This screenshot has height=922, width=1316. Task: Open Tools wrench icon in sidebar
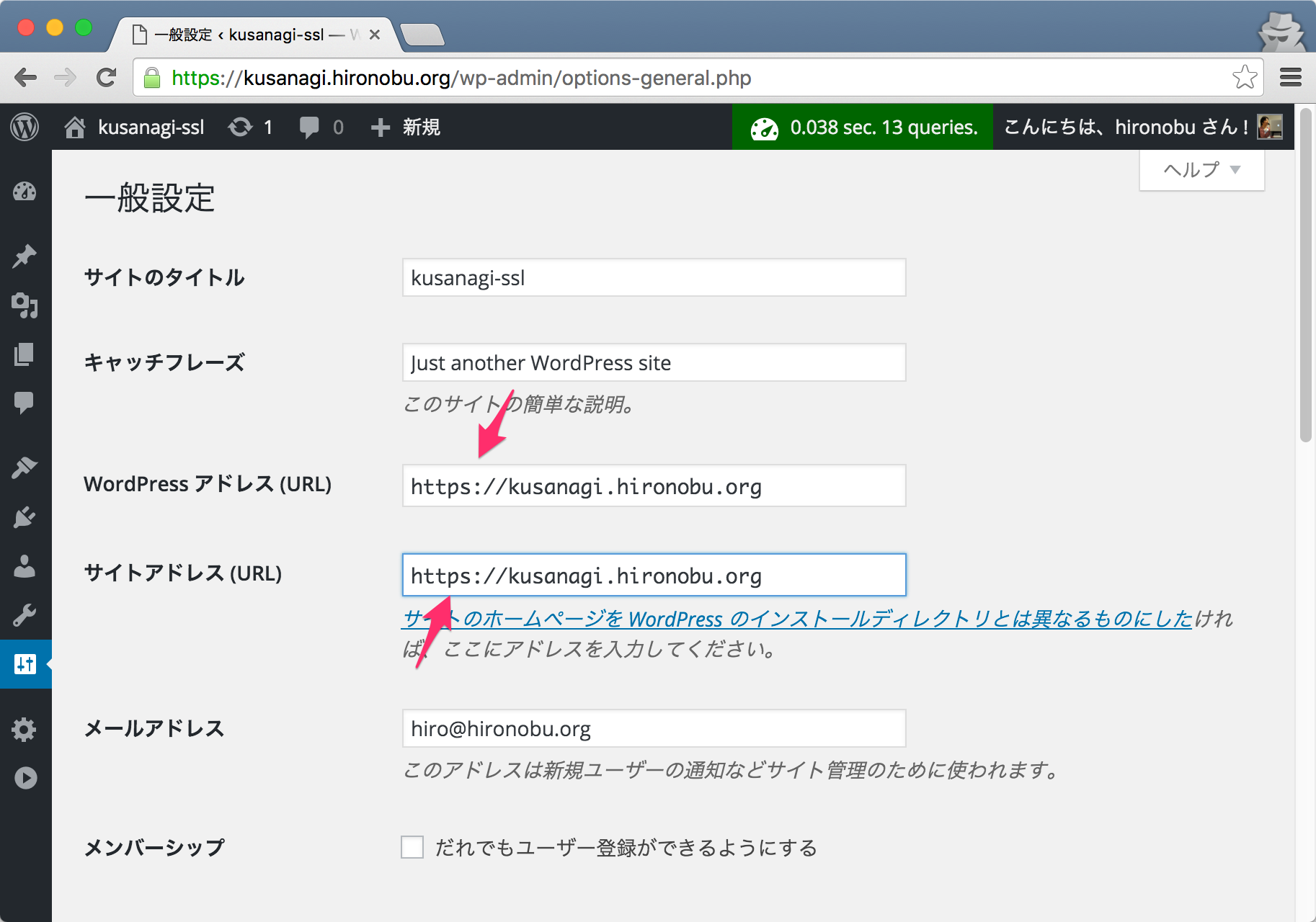25,615
